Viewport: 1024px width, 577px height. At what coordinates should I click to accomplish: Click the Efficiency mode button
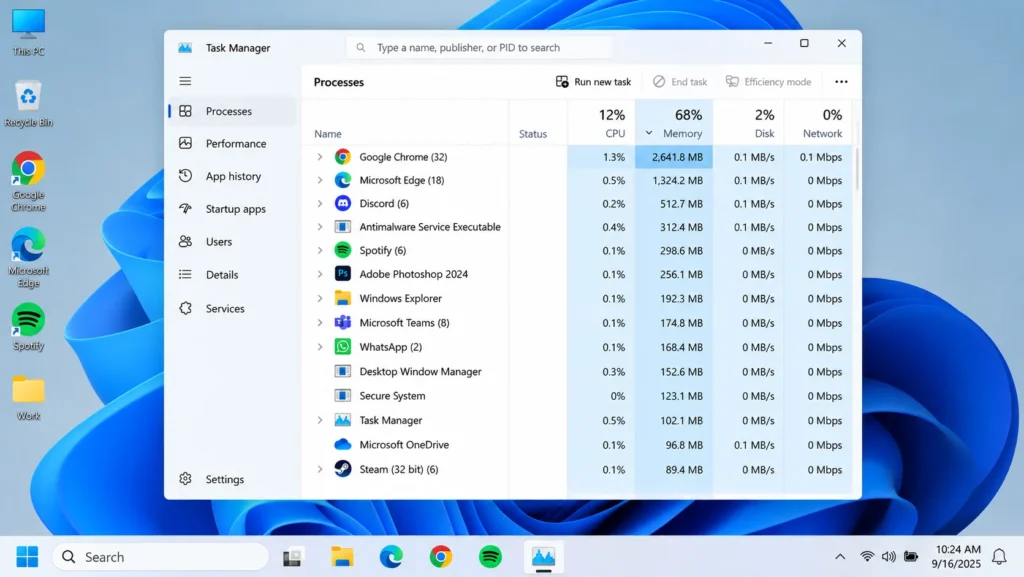pyautogui.click(x=768, y=82)
